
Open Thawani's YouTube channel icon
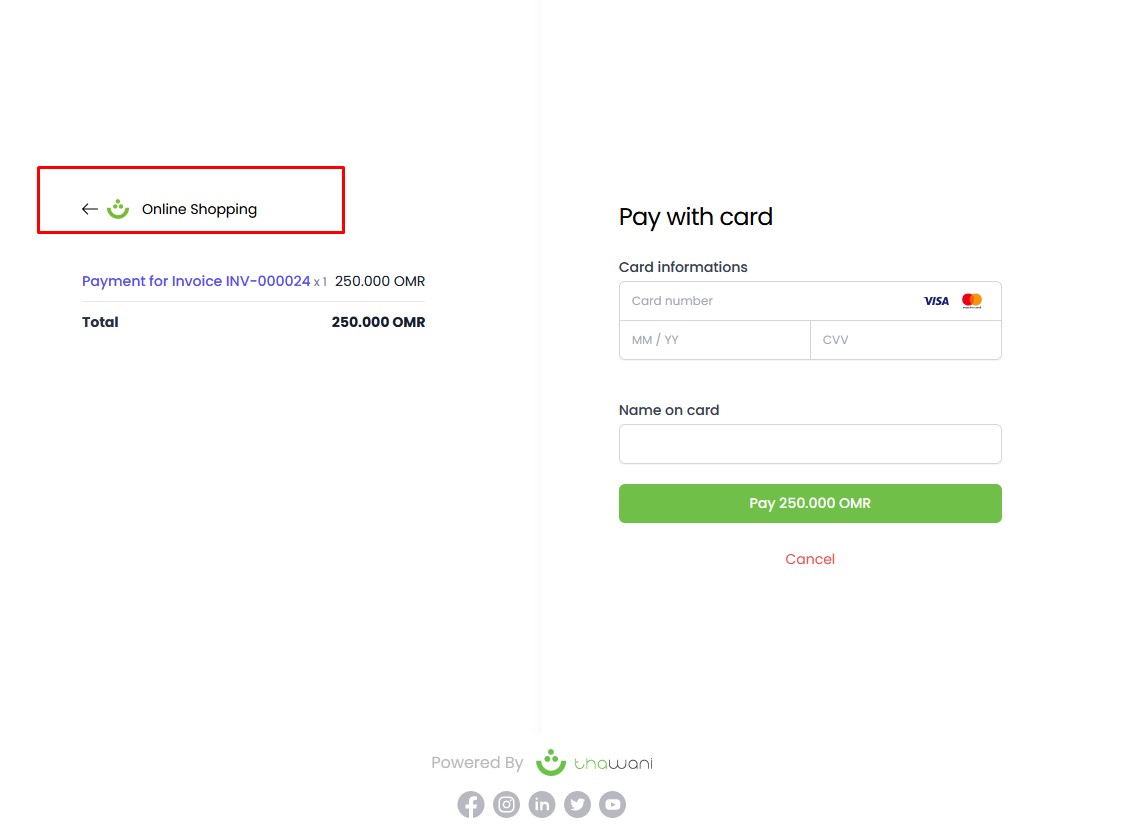point(612,804)
